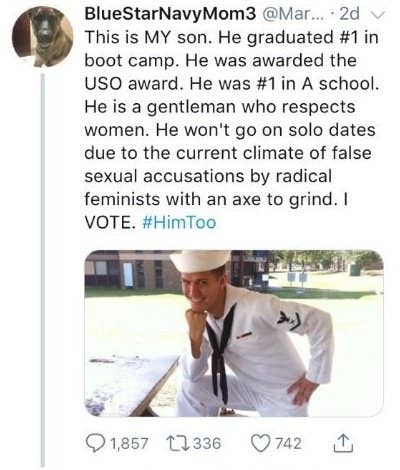The image size is (400, 470).
Task: Select the thread connector line below the avatar
Action: (x=43, y=270)
